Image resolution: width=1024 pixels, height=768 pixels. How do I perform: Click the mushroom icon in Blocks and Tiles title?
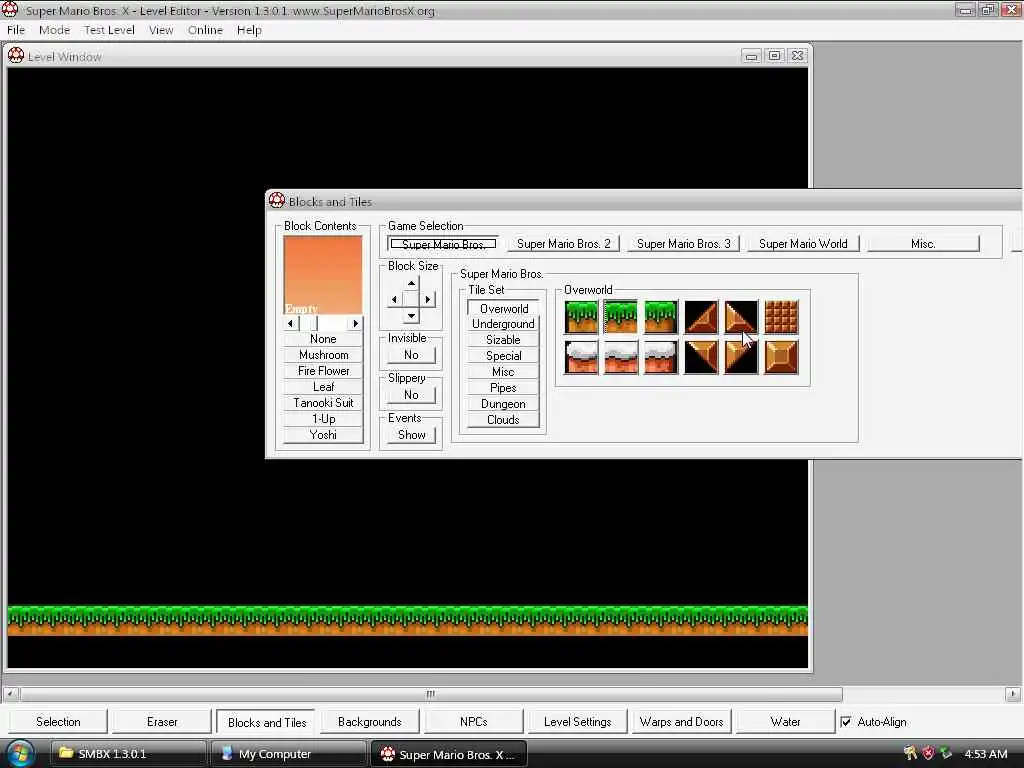pyautogui.click(x=277, y=200)
